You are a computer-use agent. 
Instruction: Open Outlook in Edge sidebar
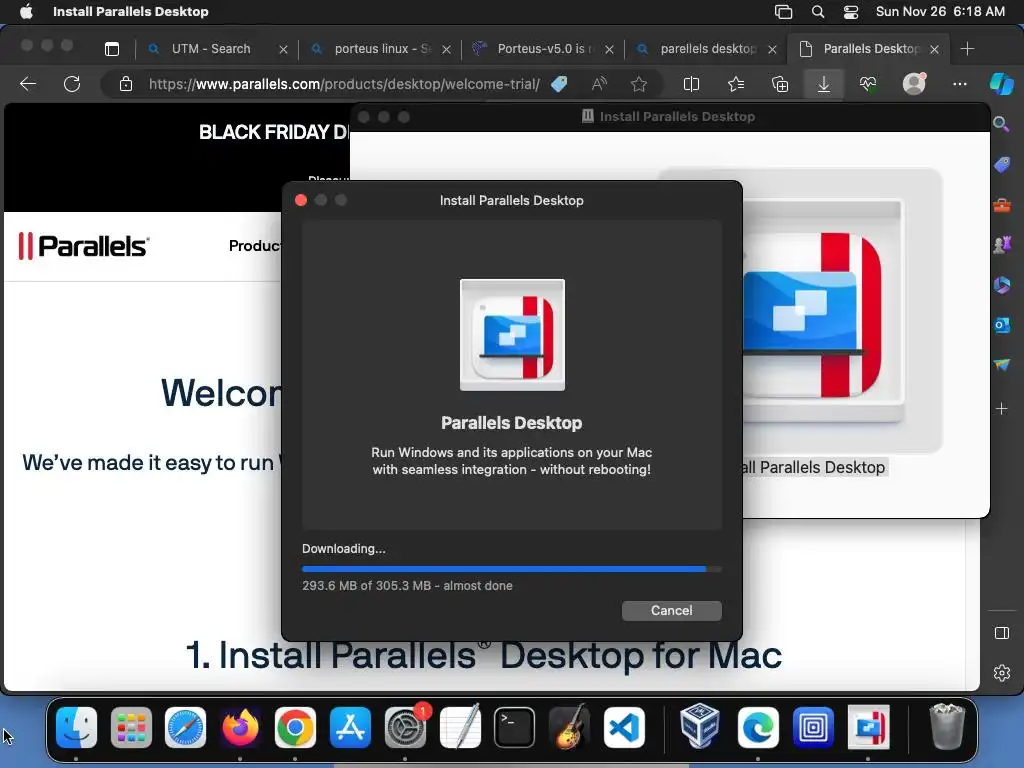pyautogui.click(x=1002, y=325)
